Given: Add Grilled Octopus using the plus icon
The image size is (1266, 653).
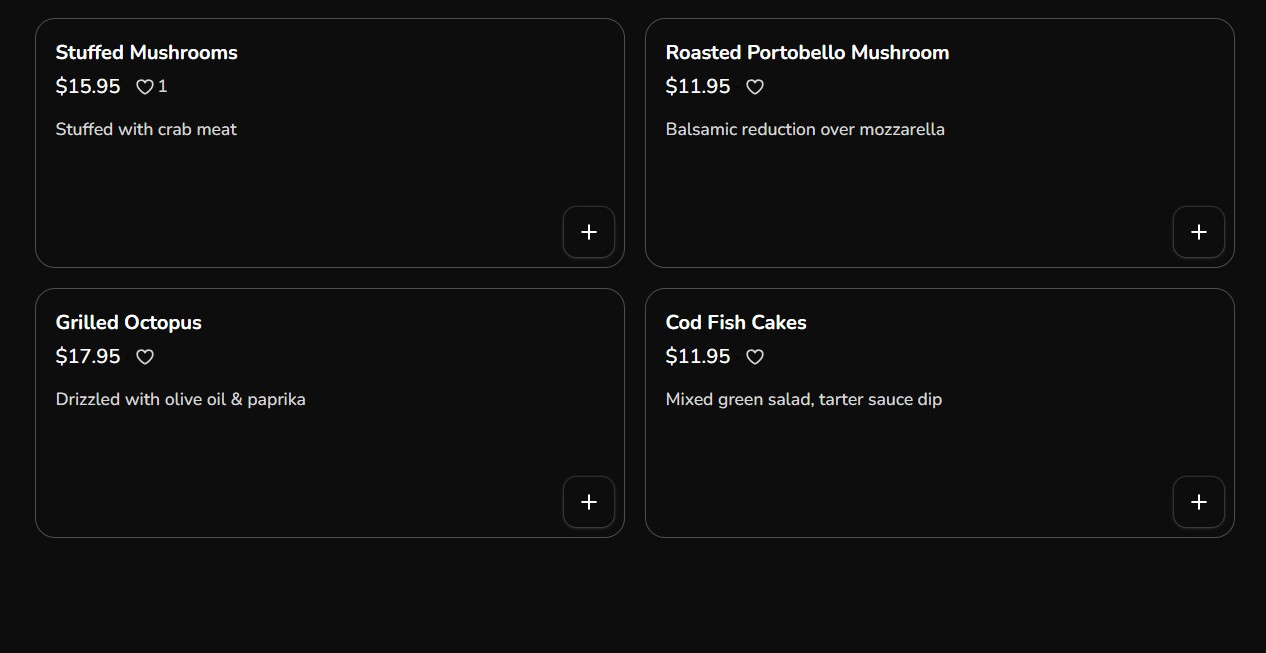Looking at the screenshot, I should [589, 502].
